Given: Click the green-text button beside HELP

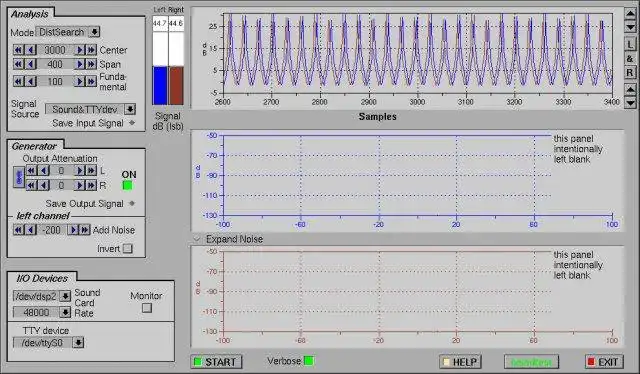Looking at the screenshot, I should pos(531,362).
